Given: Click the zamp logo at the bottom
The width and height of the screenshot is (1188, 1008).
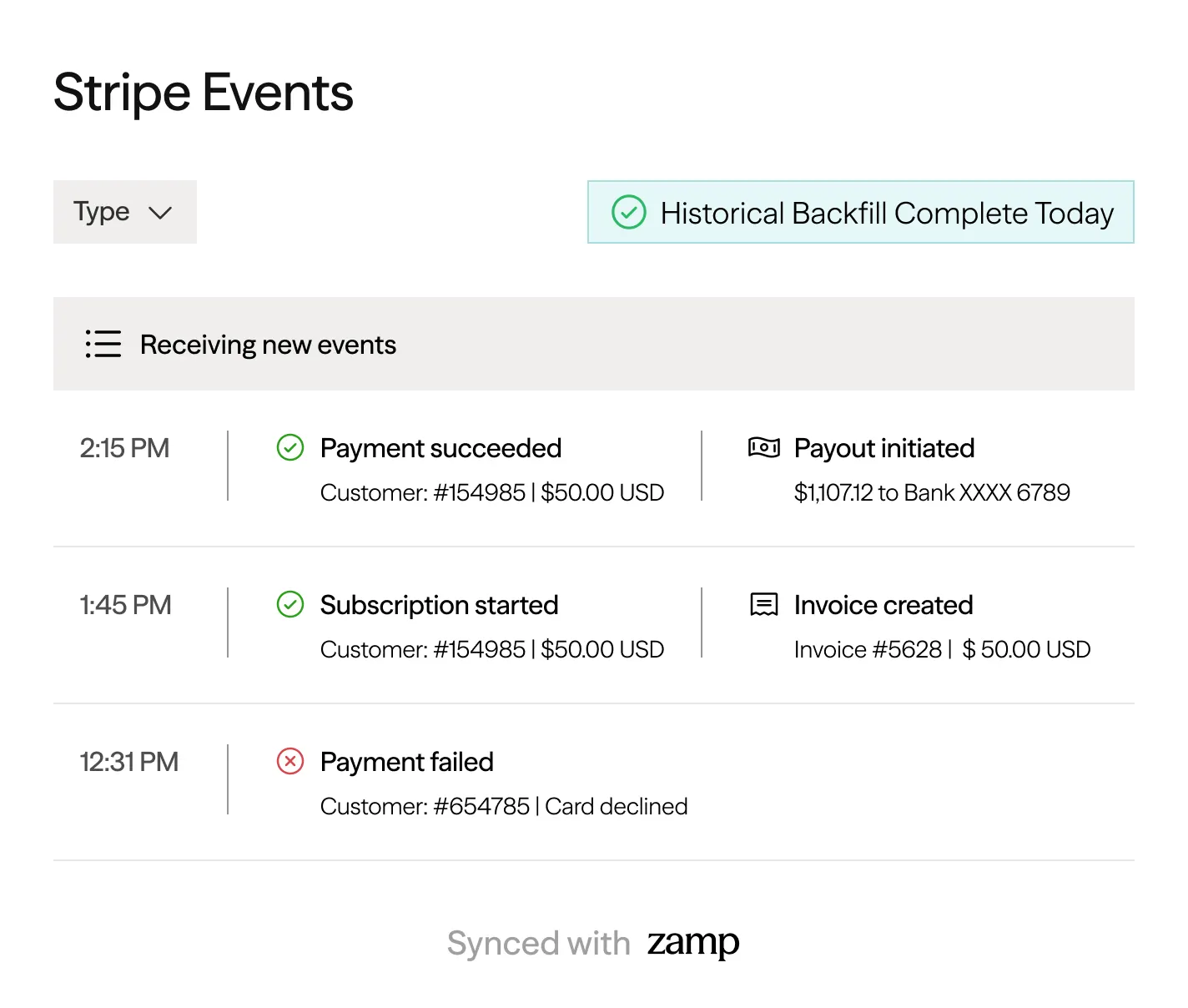Looking at the screenshot, I should coord(693,943).
